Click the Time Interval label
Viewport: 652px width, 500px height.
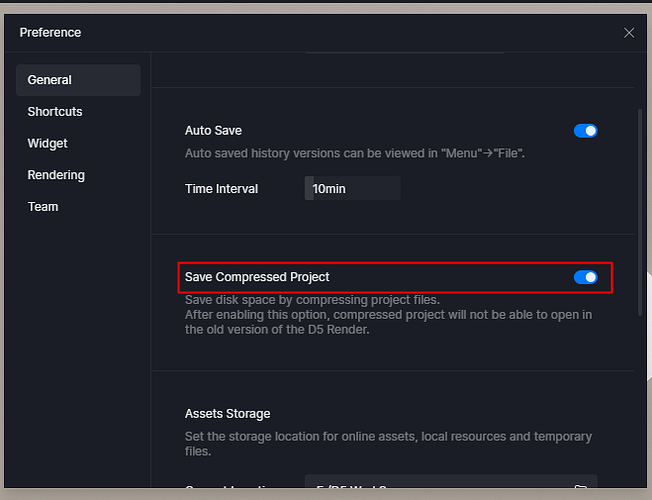(x=221, y=189)
